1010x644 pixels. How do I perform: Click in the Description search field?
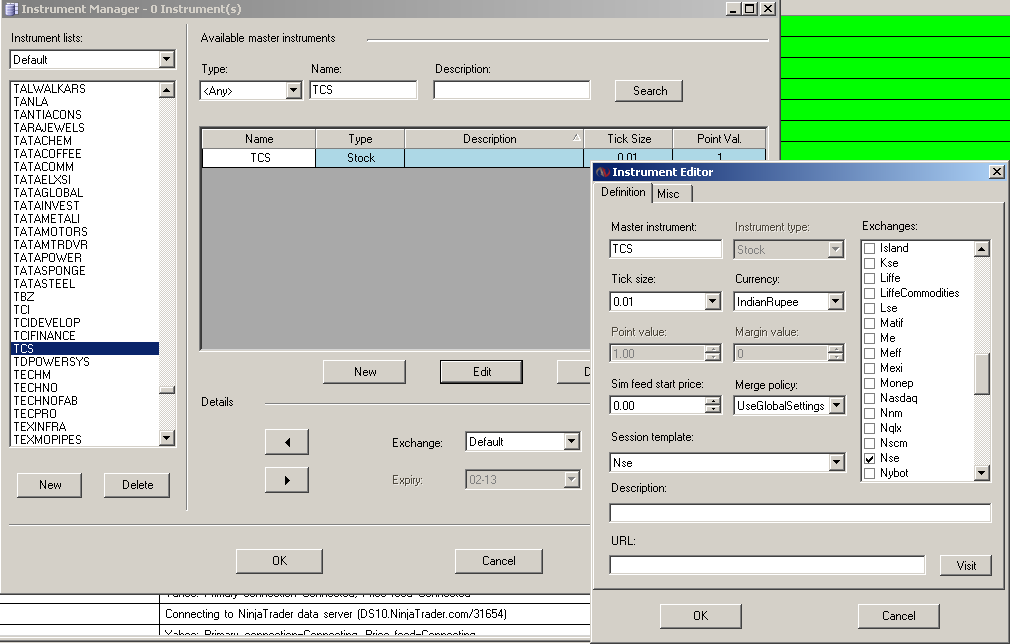pyautogui.click(x=512, y=90)
